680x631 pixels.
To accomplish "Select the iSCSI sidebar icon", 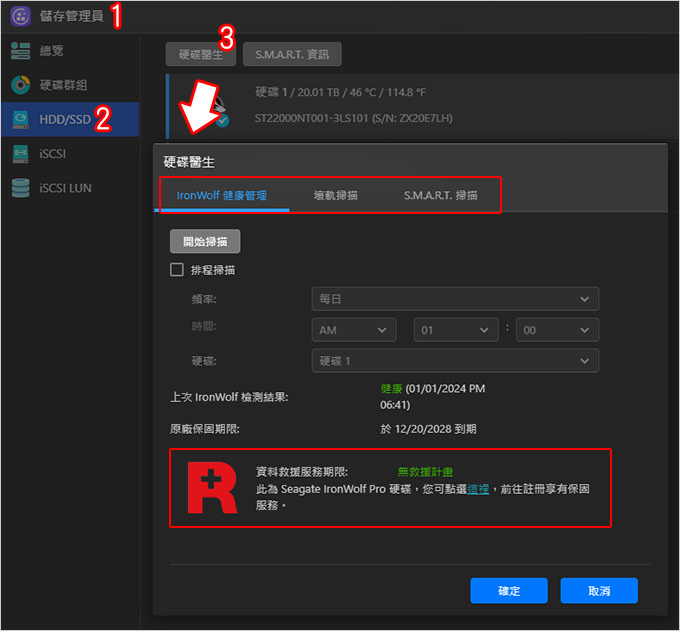I will click(x=20, y=154).
